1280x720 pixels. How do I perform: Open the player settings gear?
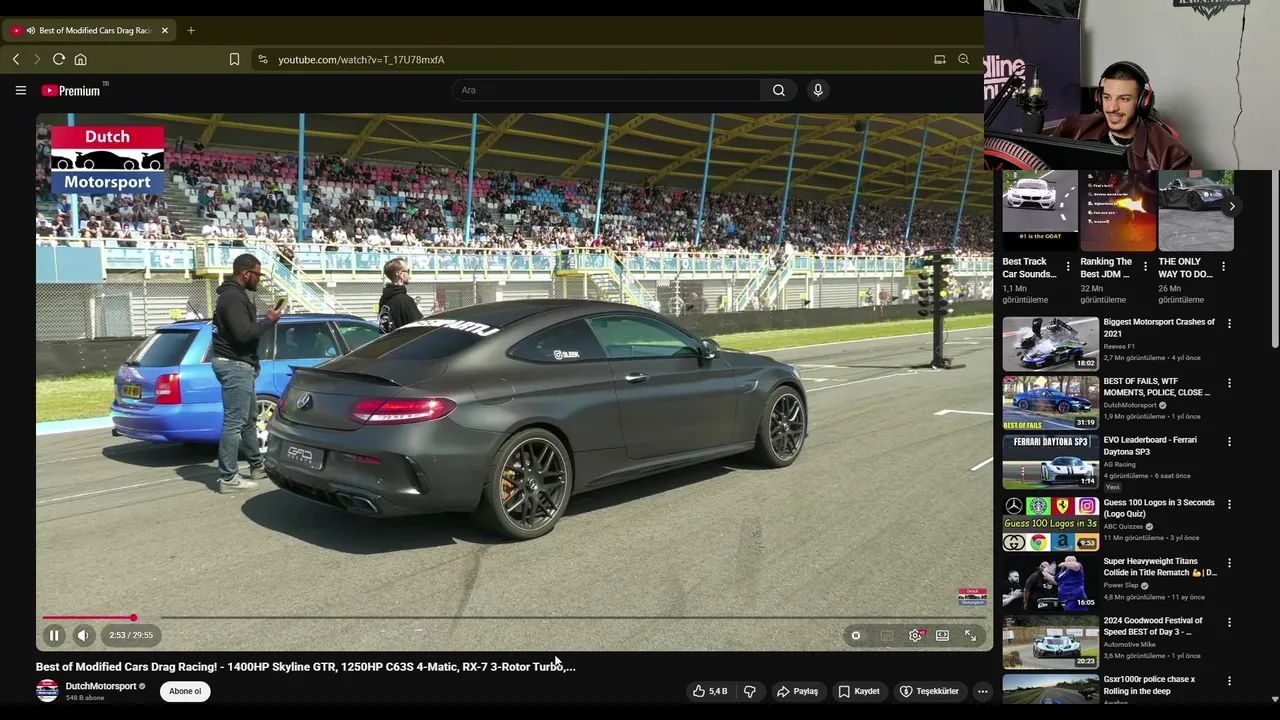(915, 635)
